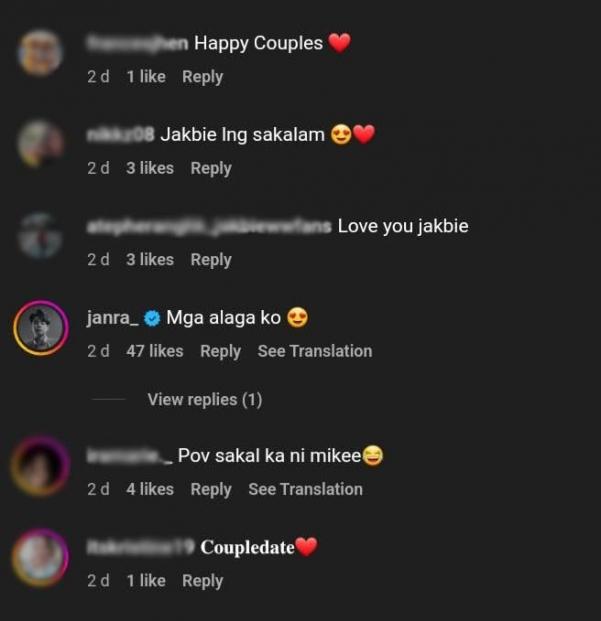Screen dimensions: 601x621
Task: Reply to the Jakbie lng sakalam comment
Action: click(211, 169)
